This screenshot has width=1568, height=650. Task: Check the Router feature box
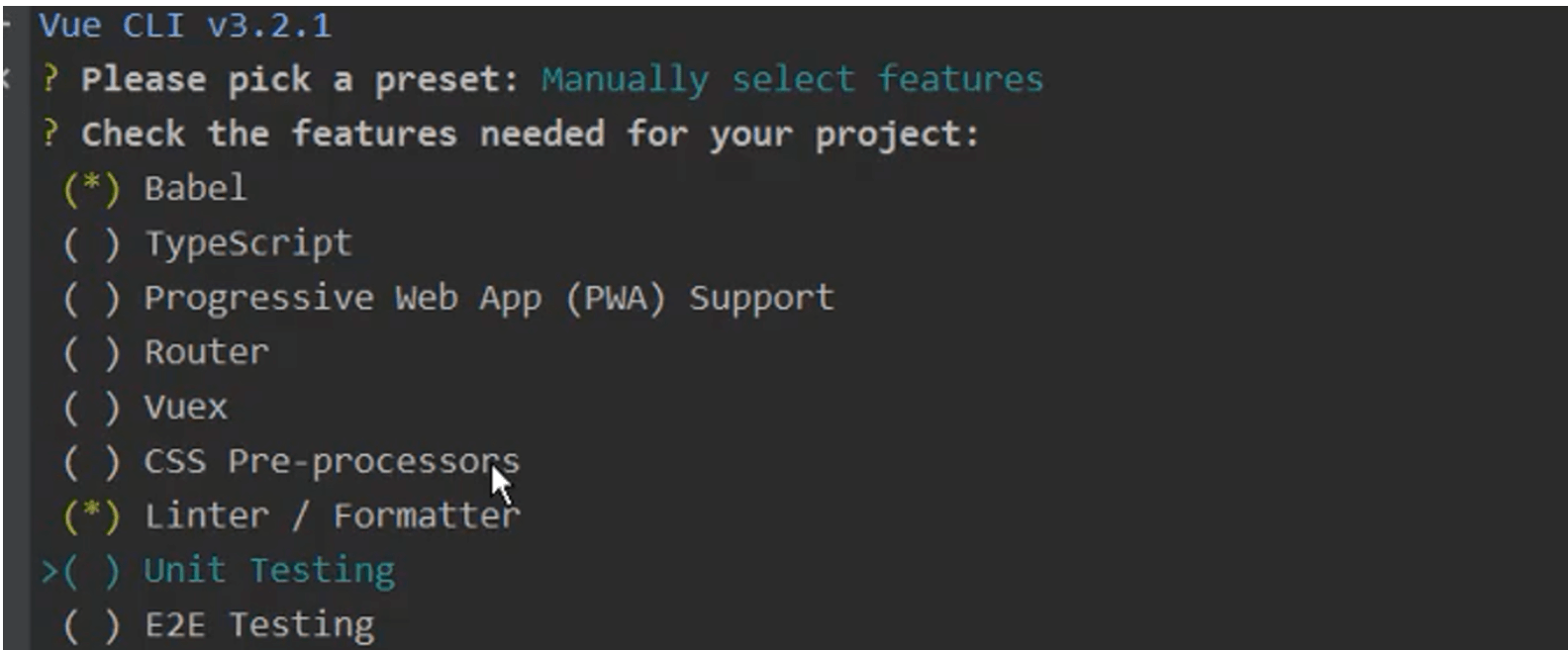coord(91,352)
